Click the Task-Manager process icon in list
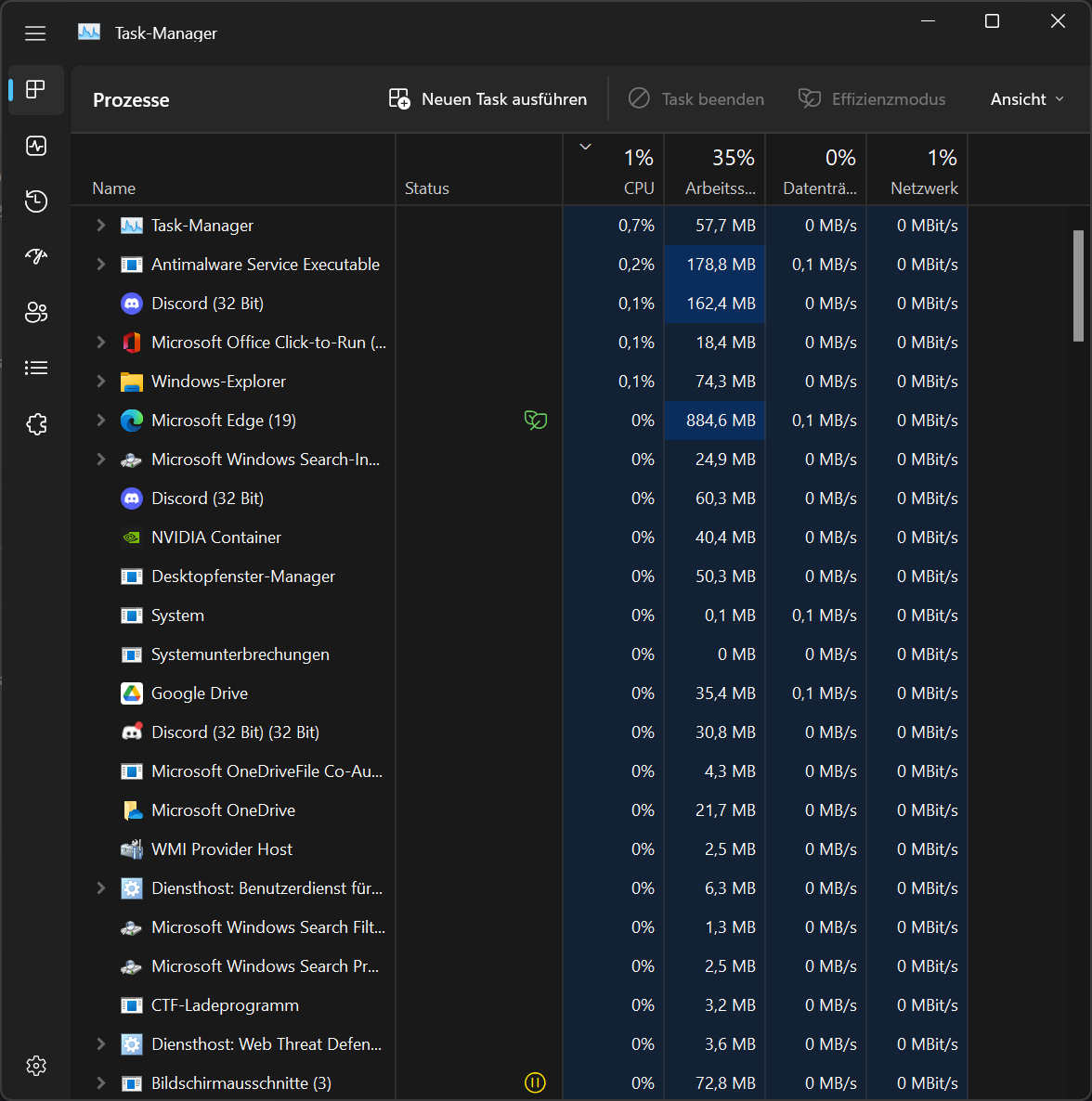This screenshot has width=1092, height=1101. coord(131,226)
